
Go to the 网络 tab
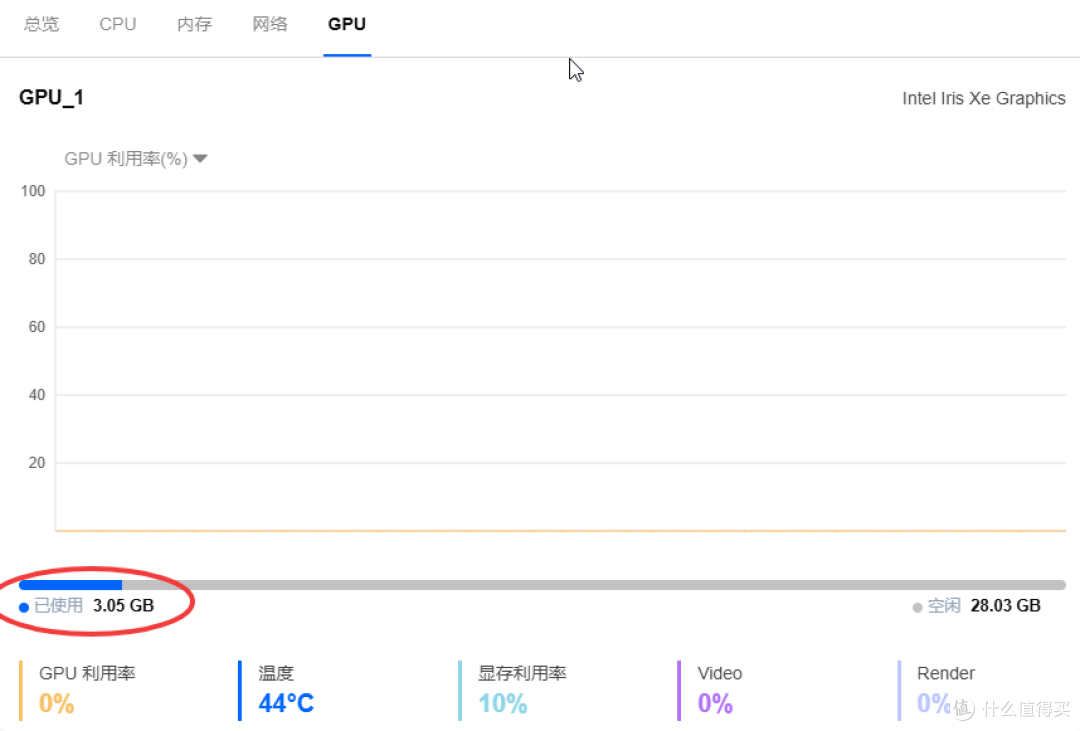pos(270,24)
